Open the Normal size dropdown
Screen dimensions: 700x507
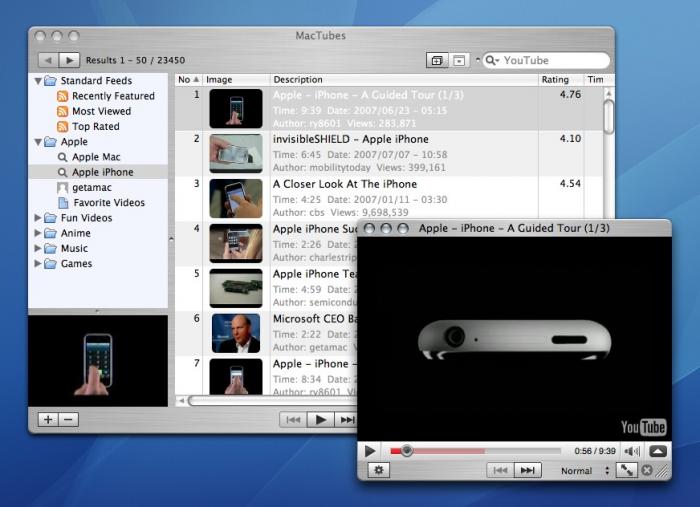(584, 470)
